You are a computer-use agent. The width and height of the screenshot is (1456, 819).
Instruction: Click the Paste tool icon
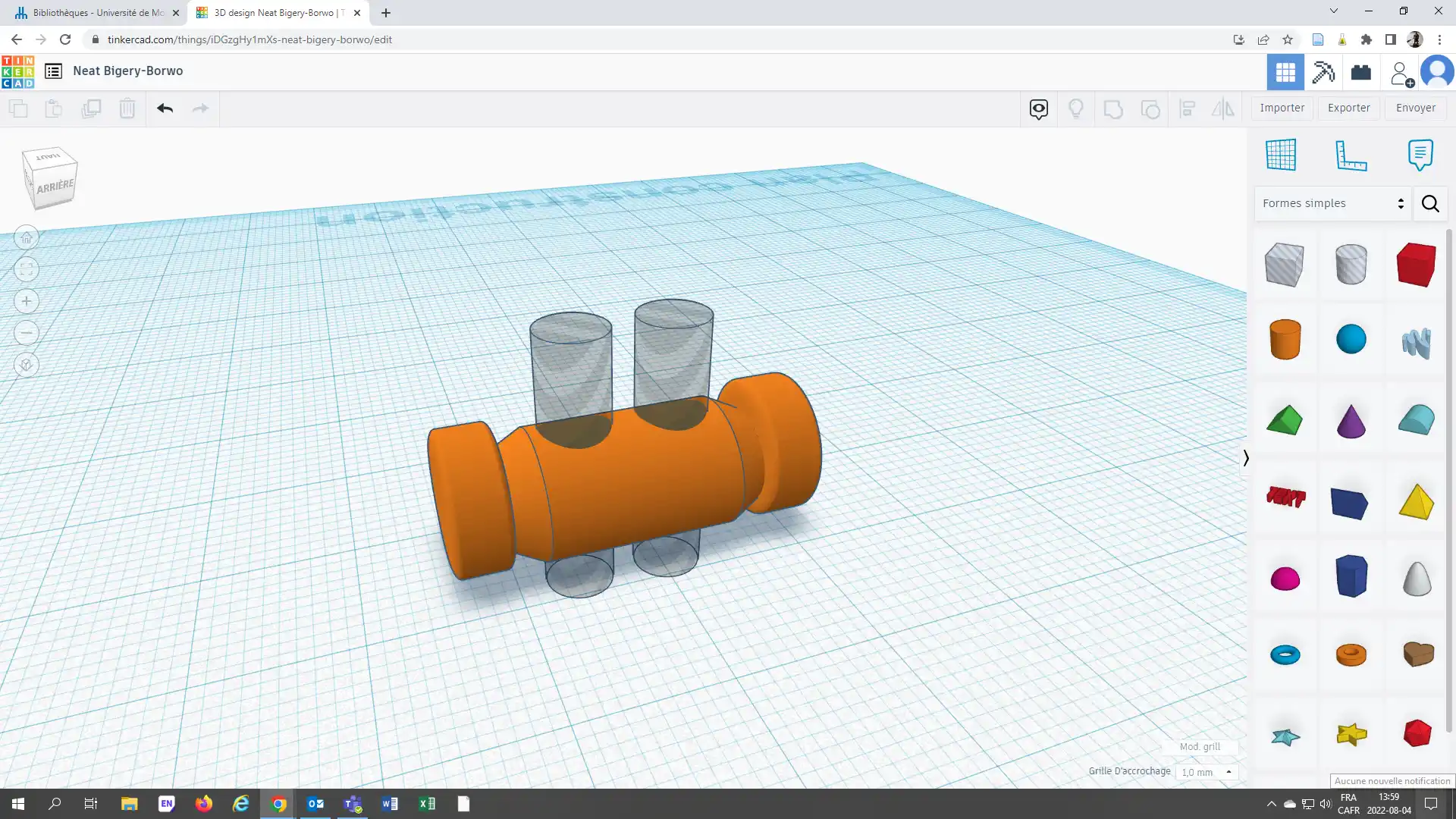[54, 108]
